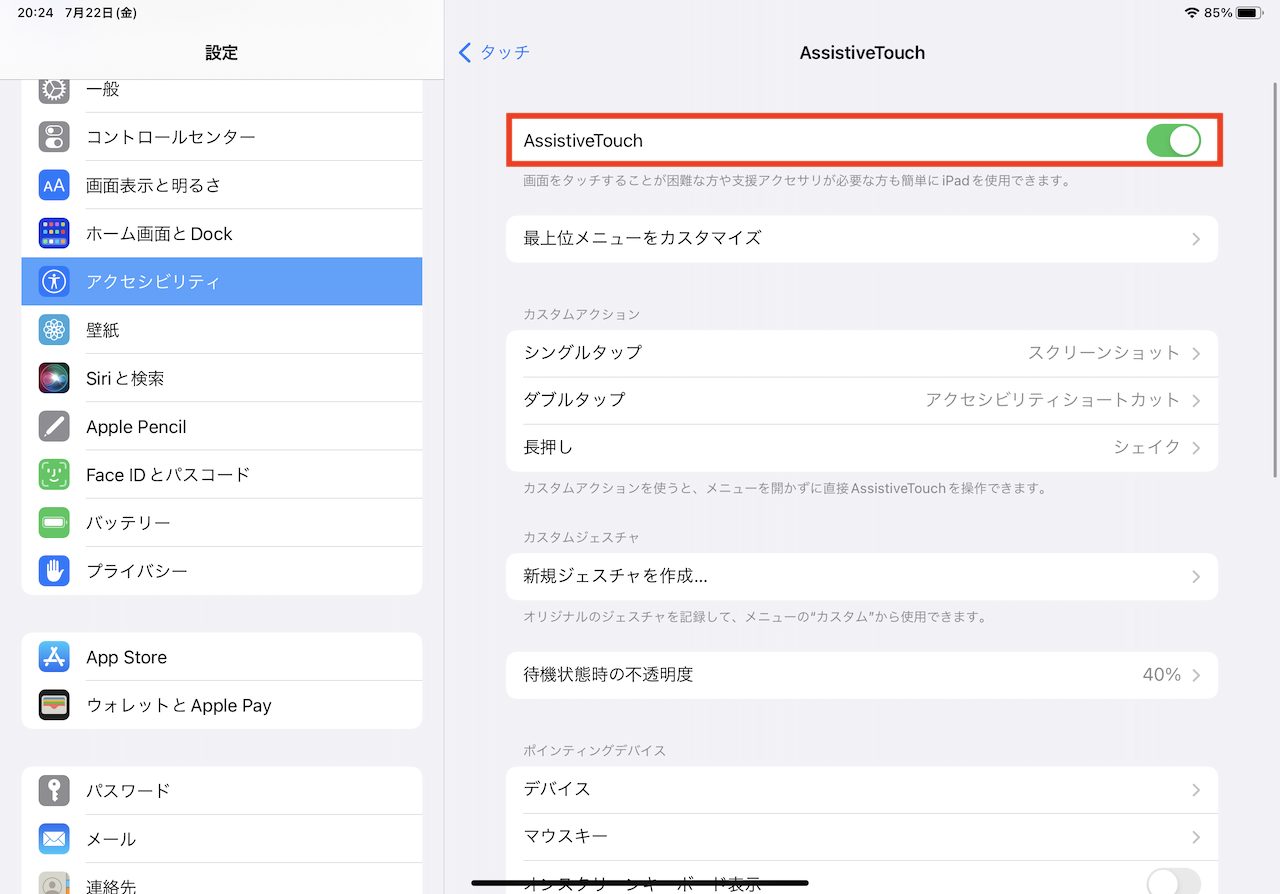
Task: Select the Apple Pencil icon
Action: click(54, 426)
